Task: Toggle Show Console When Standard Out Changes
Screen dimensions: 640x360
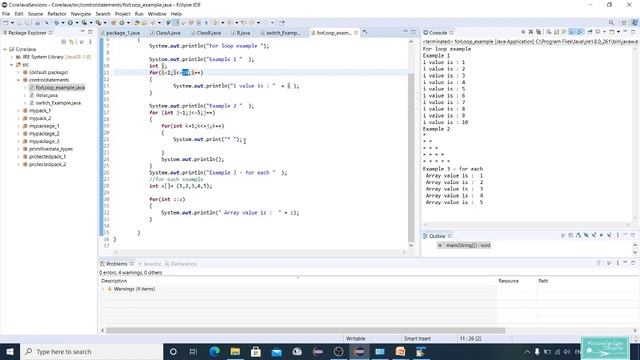Action: [x=572, y=32]
